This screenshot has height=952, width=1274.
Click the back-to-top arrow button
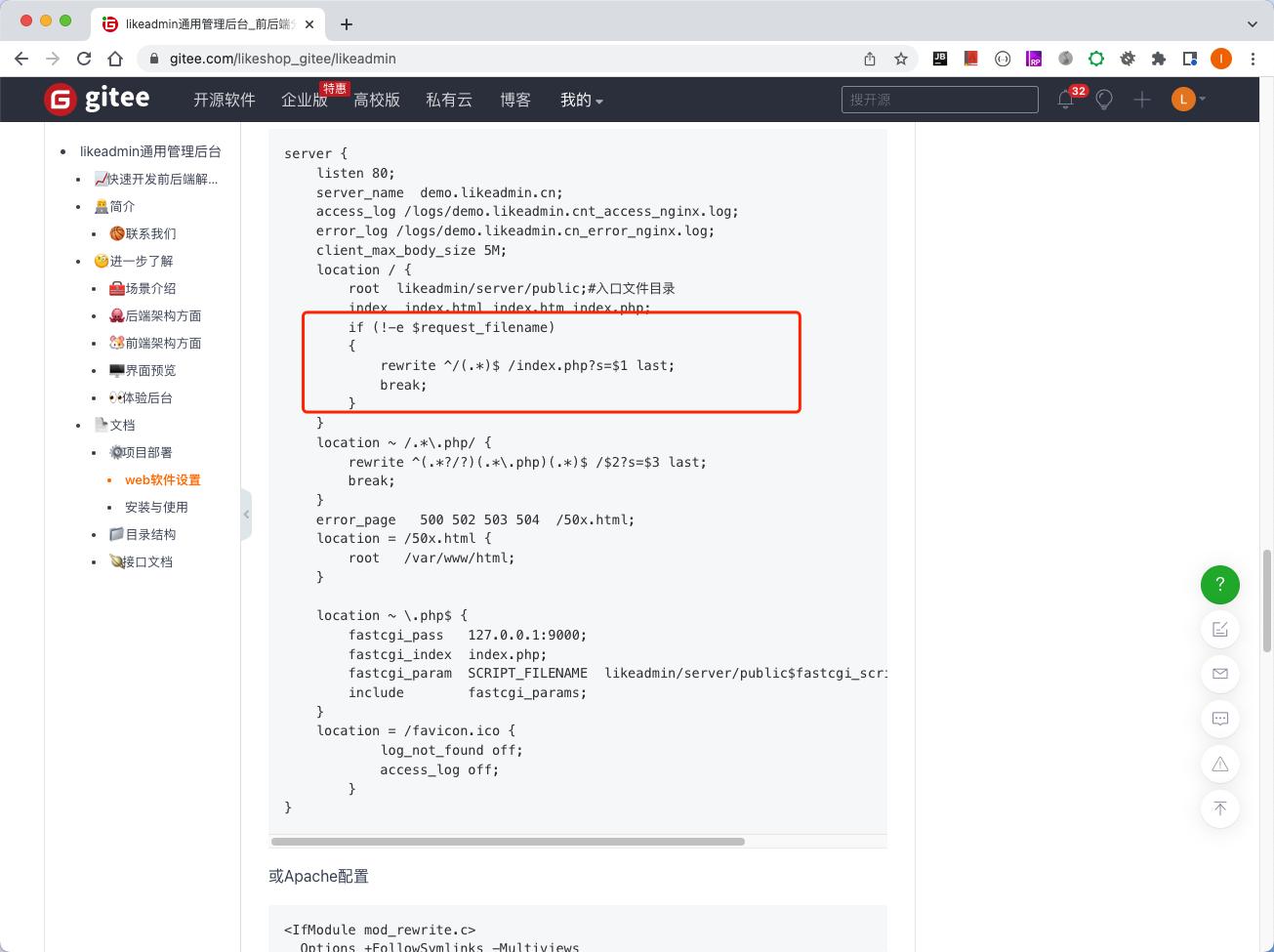coord(1219,808)
